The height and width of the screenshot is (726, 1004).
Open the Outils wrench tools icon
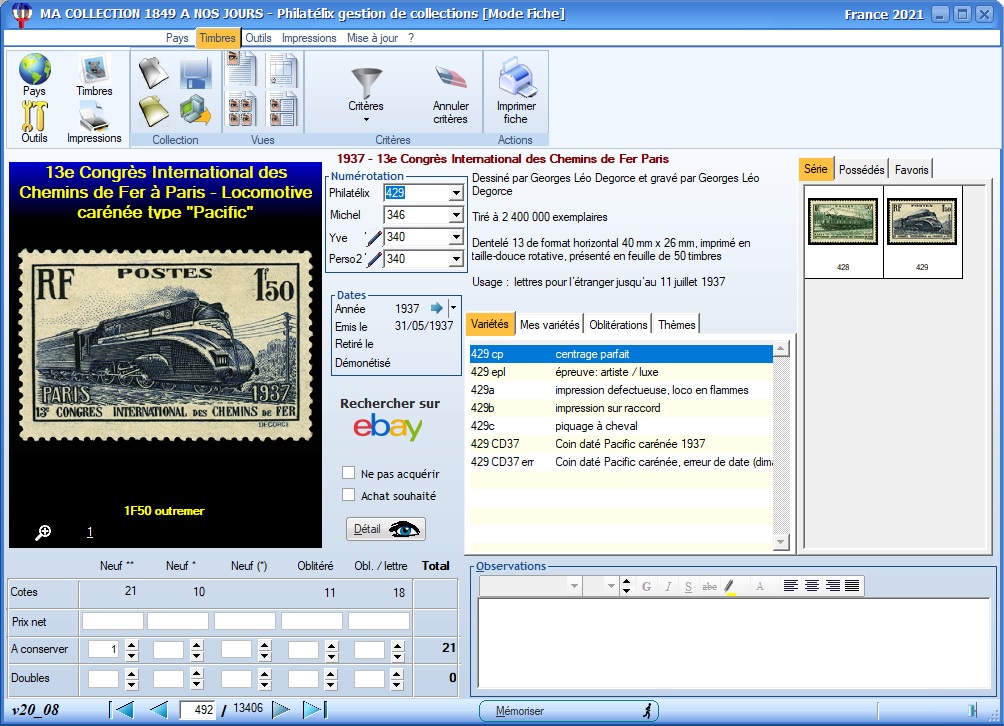point(35,116)
